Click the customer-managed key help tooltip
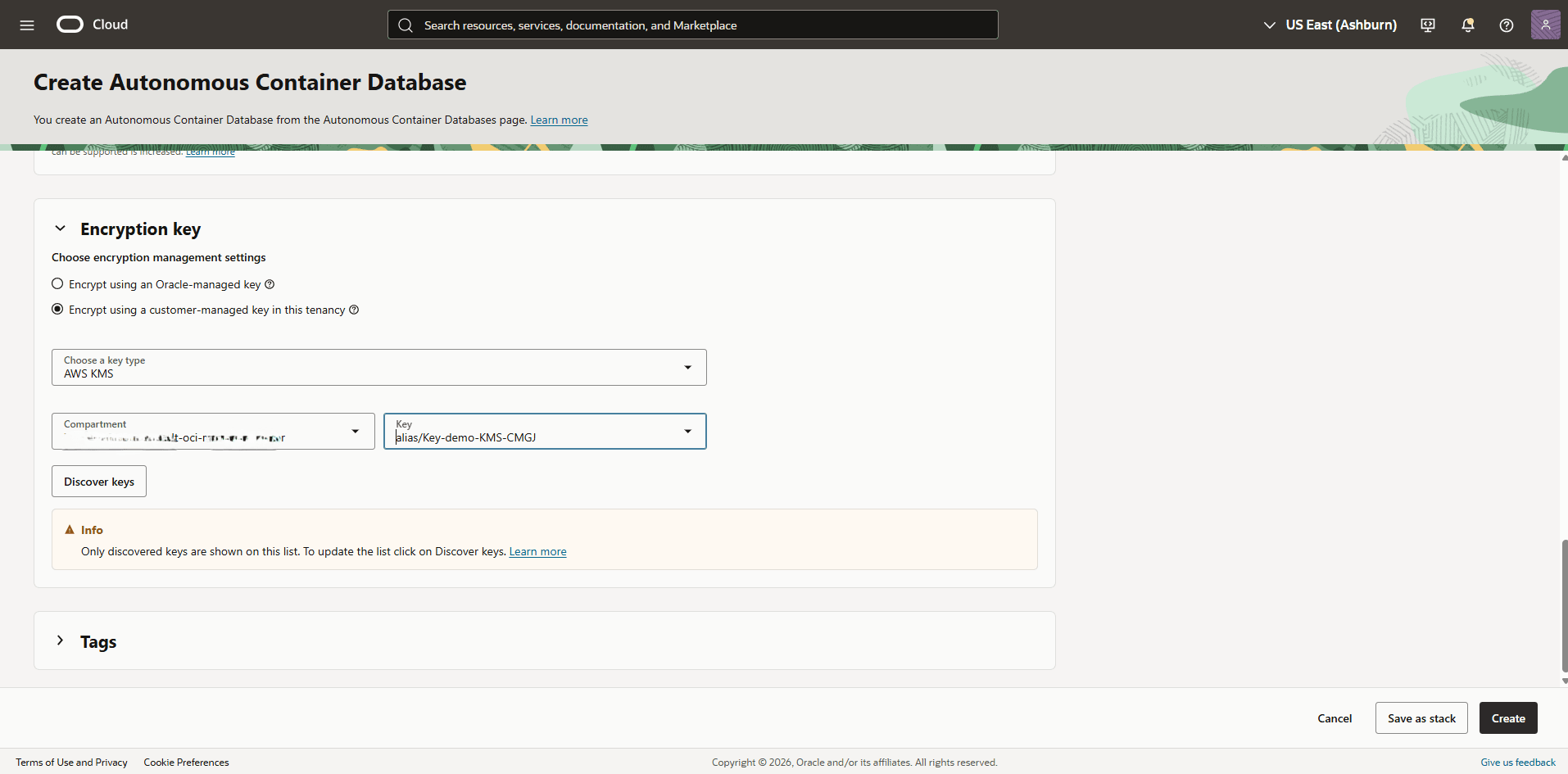Image resolution: width=1568 pixels, height=774 pixels. pyautogui.click(x=354, y=310)
